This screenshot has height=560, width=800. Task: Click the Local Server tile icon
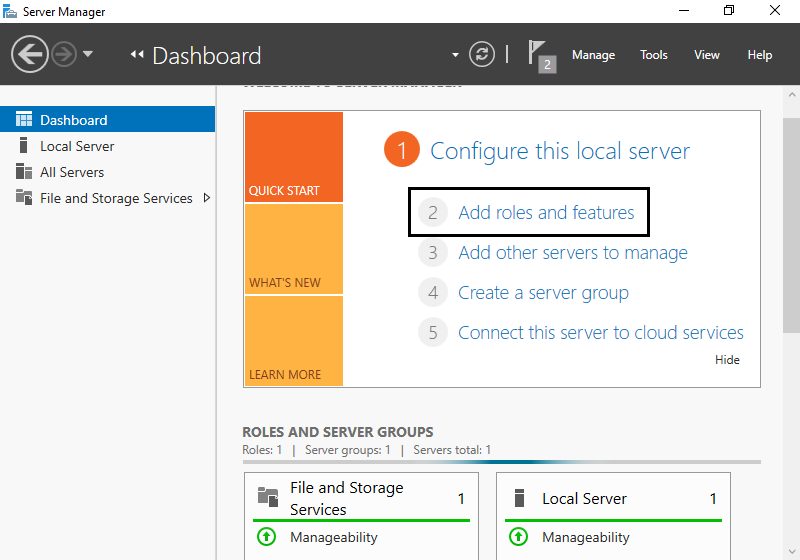point(519,498)
